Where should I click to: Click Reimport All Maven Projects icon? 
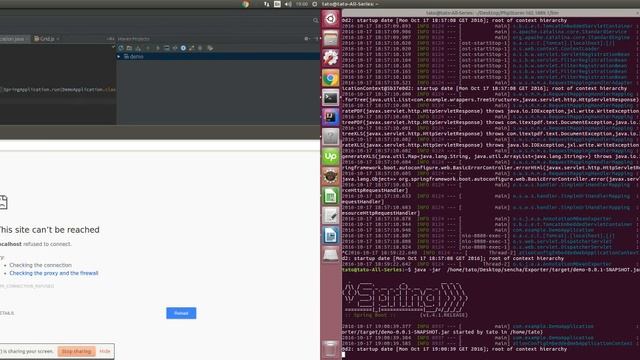point(121,48)
